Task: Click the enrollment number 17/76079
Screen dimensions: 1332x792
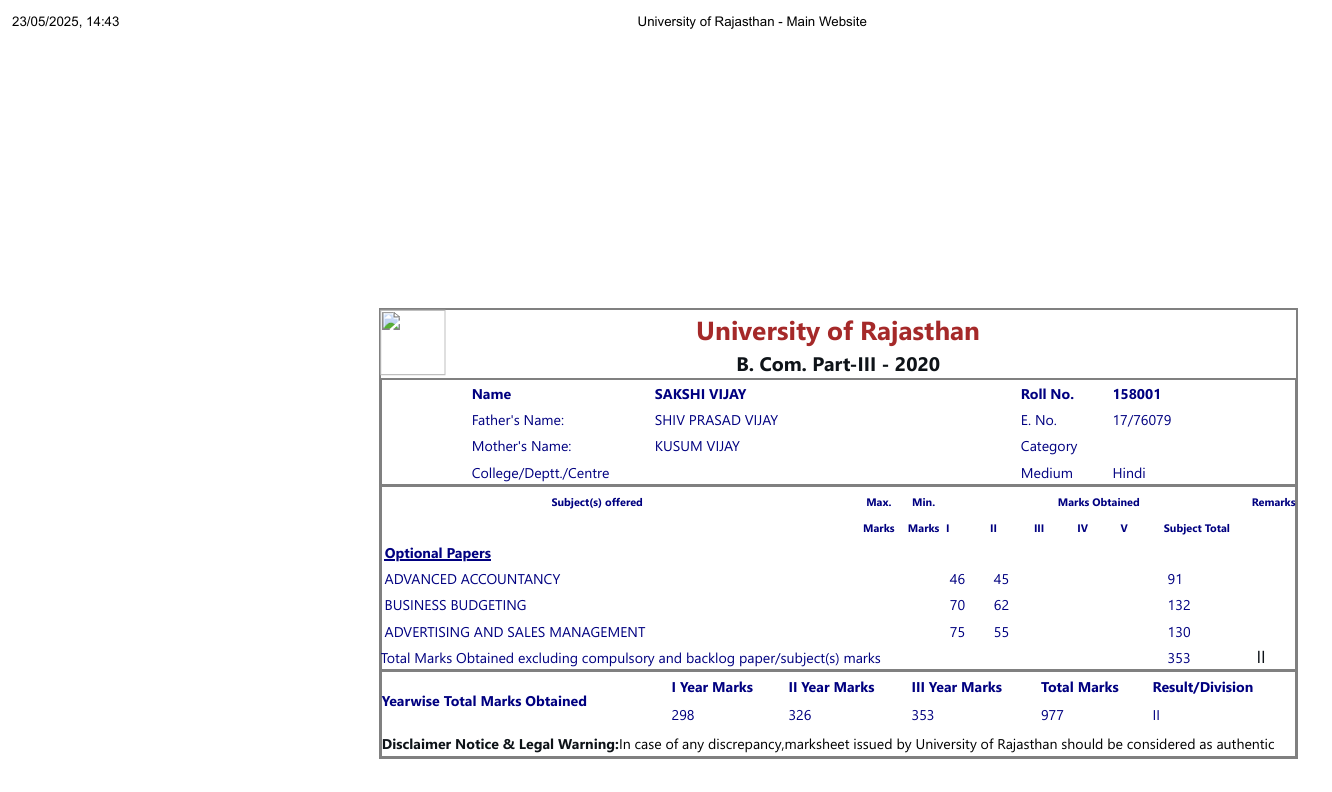Action: click(1141, 420)
